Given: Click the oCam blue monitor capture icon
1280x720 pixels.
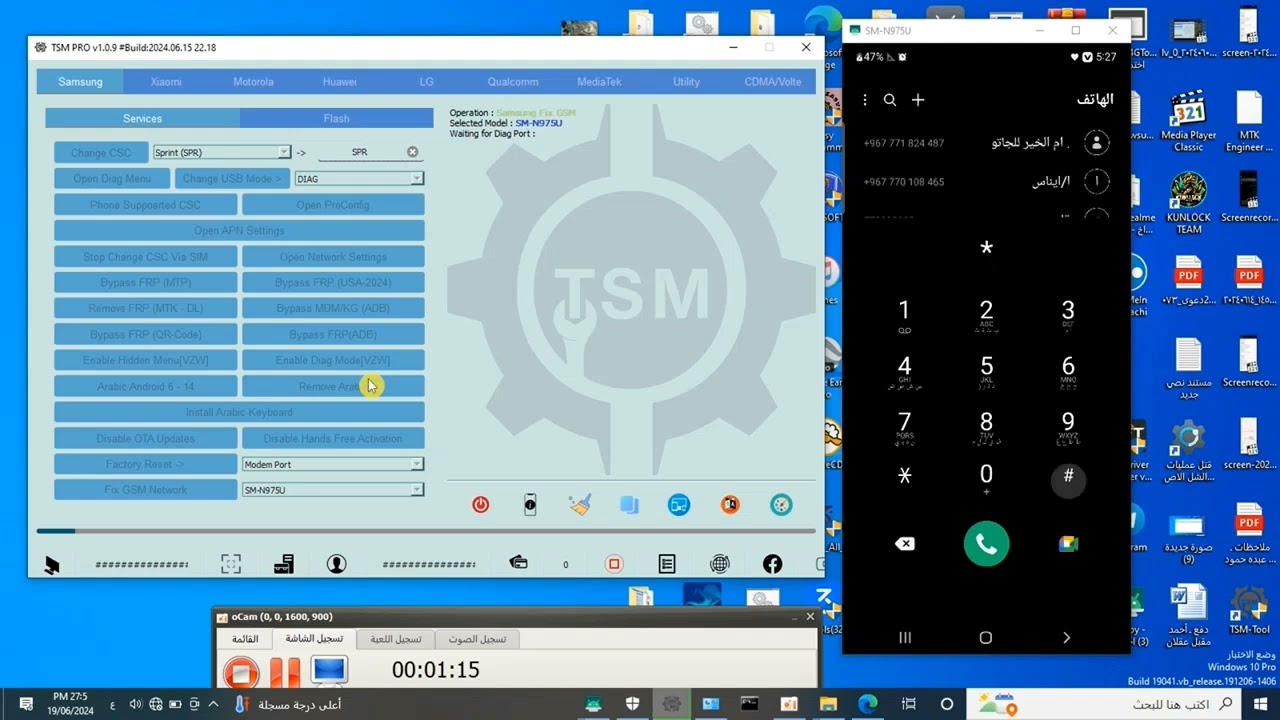Looking at the screenshot, I should click(328, 671).
